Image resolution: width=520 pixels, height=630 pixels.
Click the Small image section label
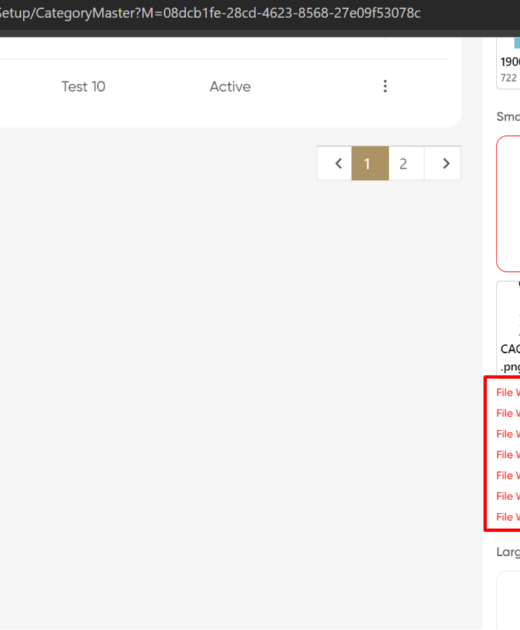tap(508, 117)
